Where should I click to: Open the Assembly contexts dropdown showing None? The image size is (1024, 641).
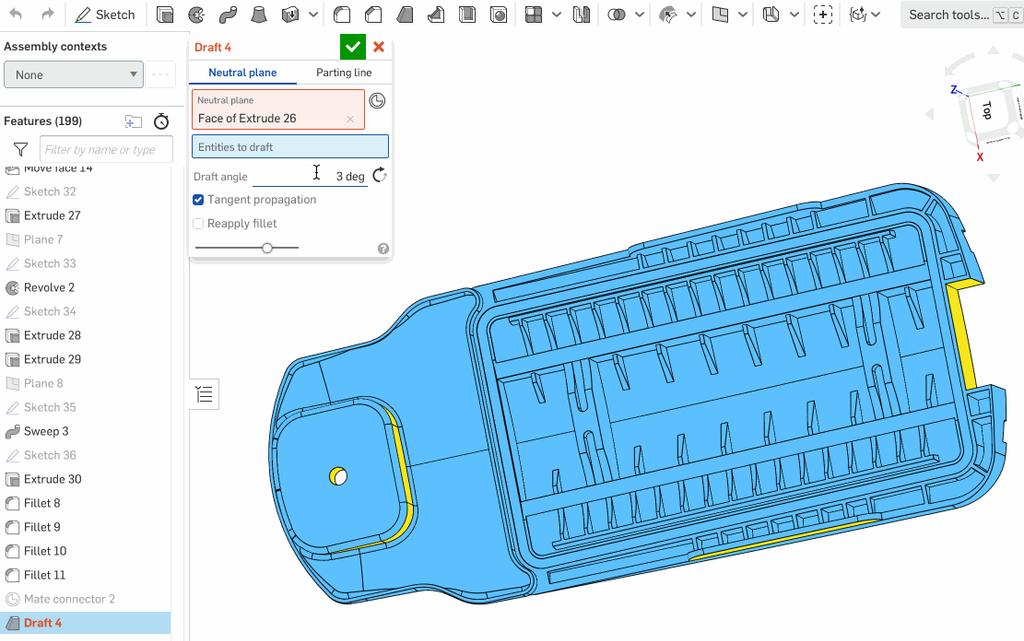73,74
